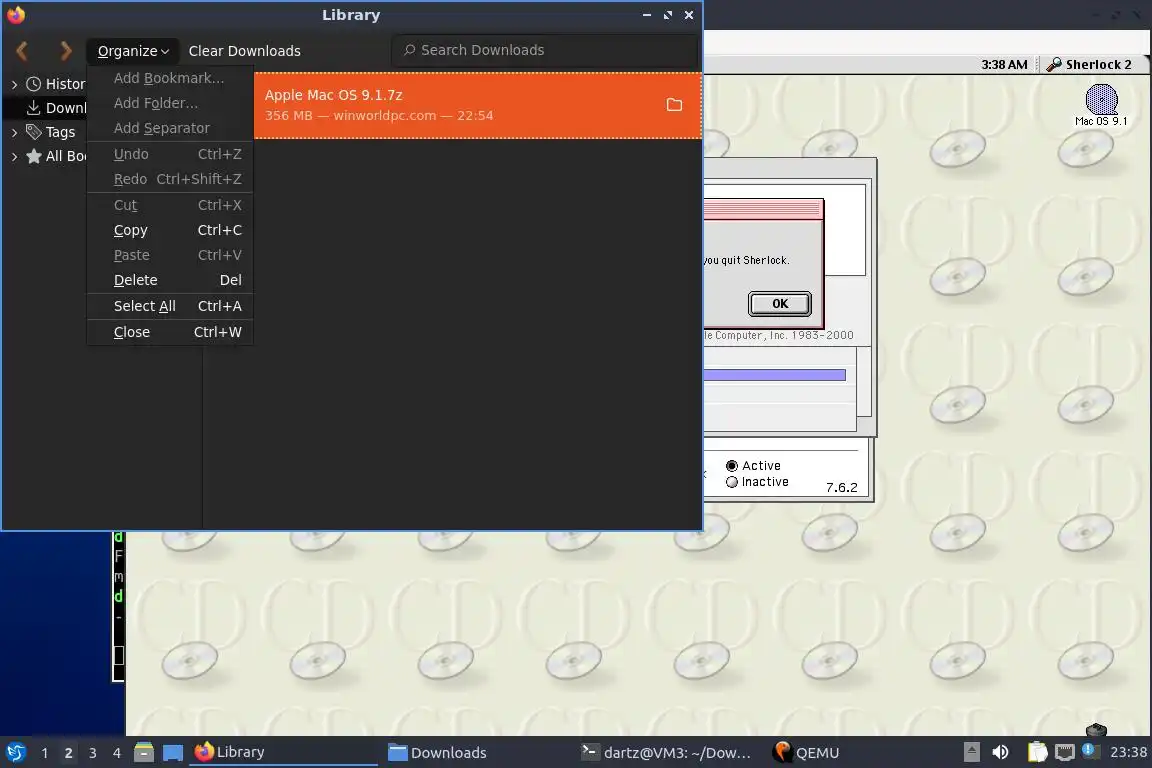Open the Lubuntu start menu
1152x768 pixels.
(15, 752)
